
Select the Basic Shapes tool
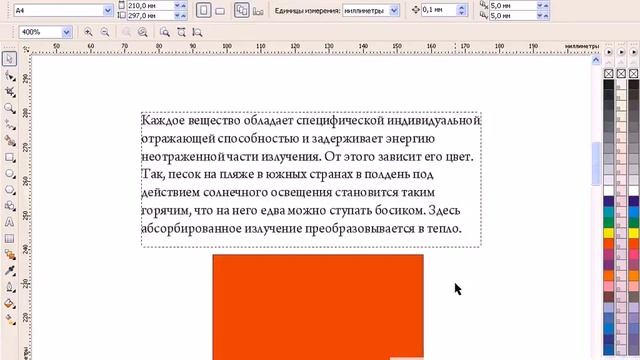coord(9,206)
